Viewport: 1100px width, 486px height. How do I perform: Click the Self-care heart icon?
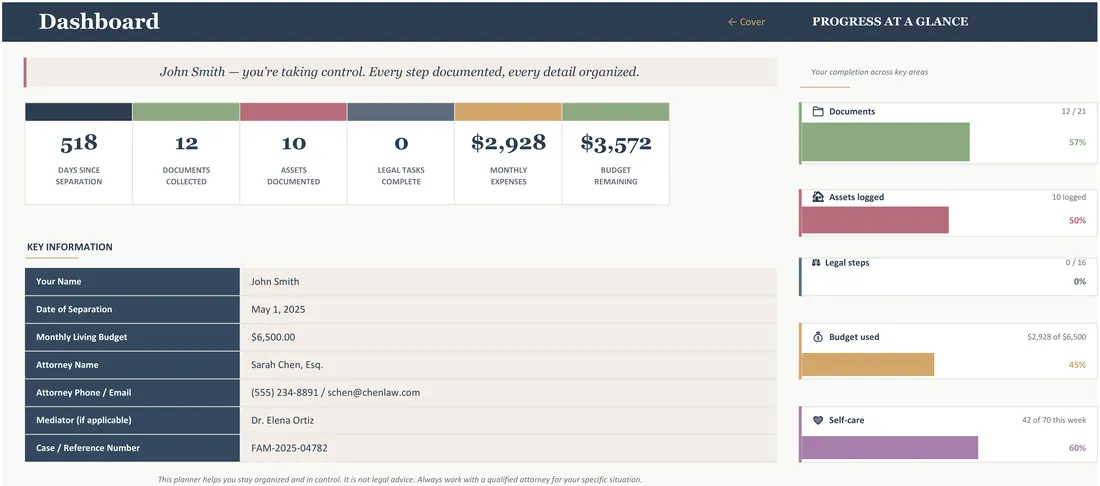(x=817, y=420)
